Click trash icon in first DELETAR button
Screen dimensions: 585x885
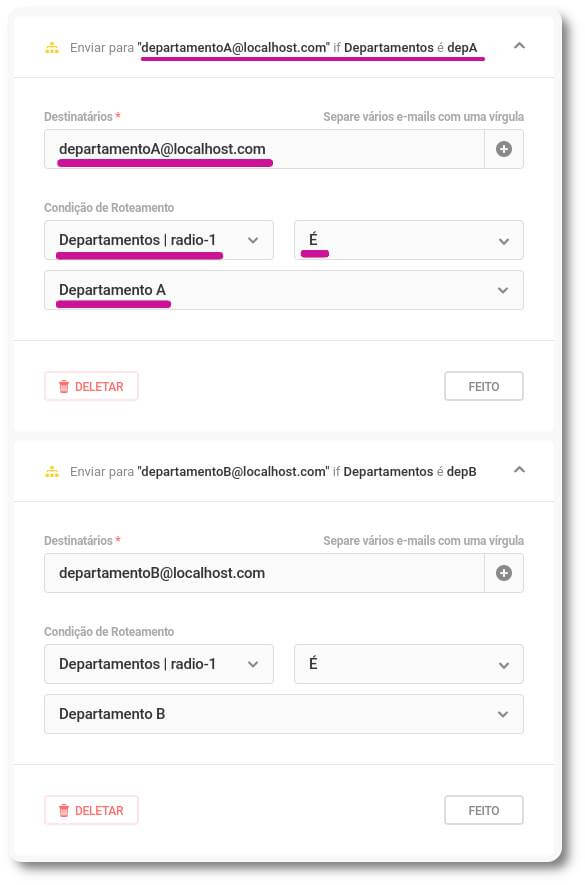(x=64, y=387)
